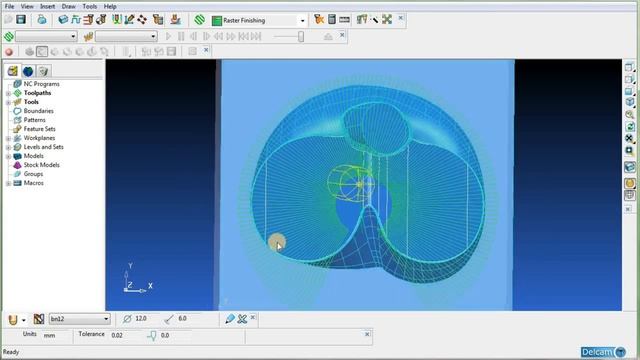Open the Toolpath Strategies green icon
Screen dimensions: 640x360
tap(199, 19)
